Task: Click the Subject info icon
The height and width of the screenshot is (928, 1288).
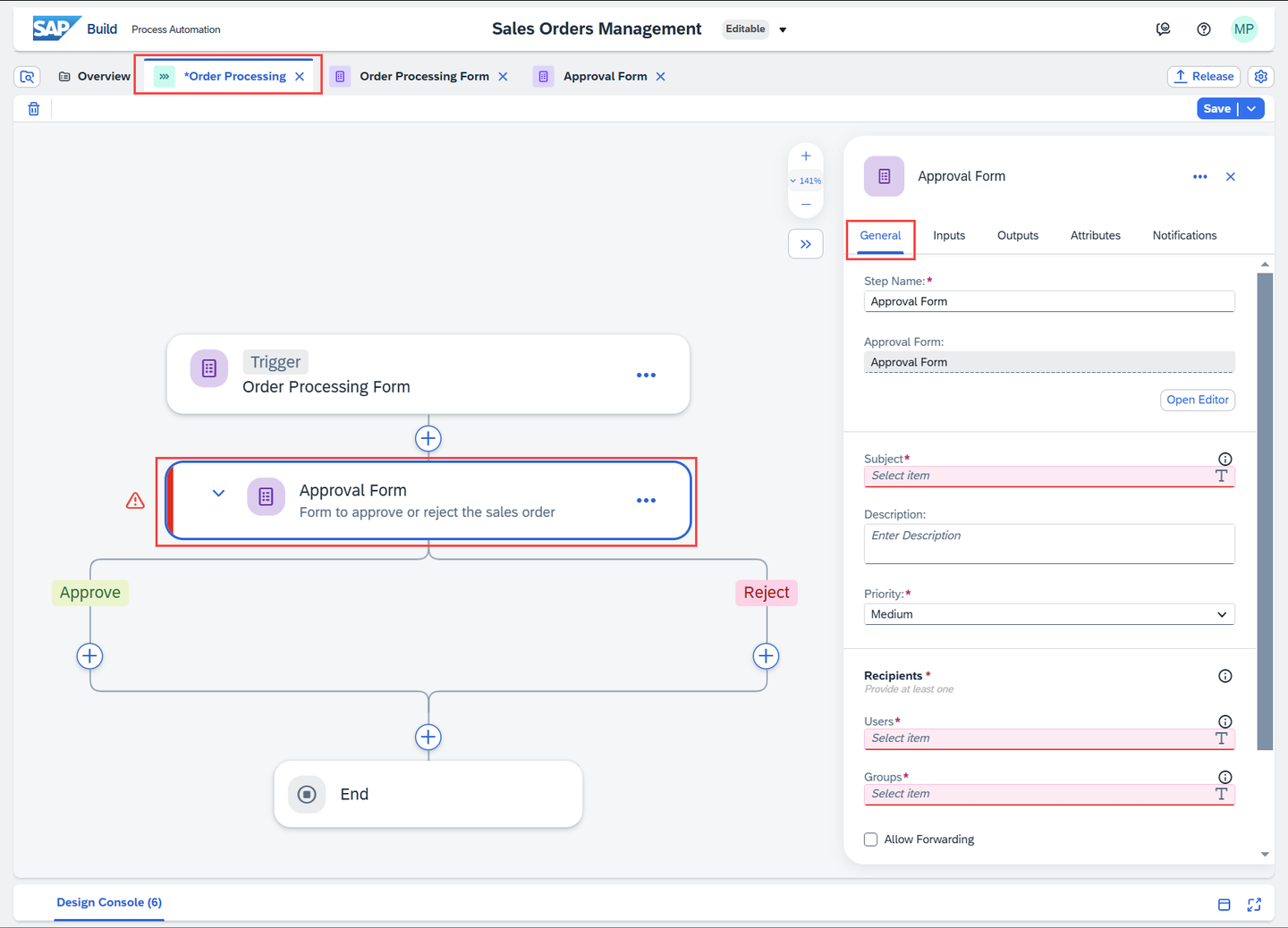Action: click(1225, 460)
